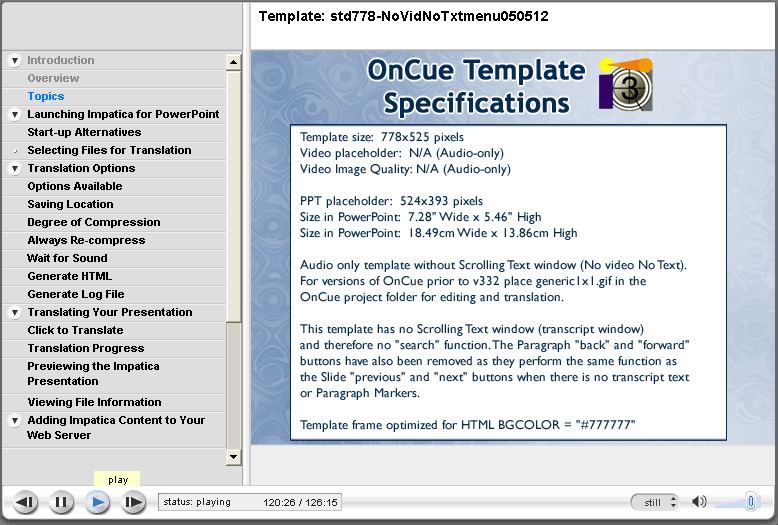Open the 'still' mode dropdown
Screen dimensions: 778x525
click(654, 502)
